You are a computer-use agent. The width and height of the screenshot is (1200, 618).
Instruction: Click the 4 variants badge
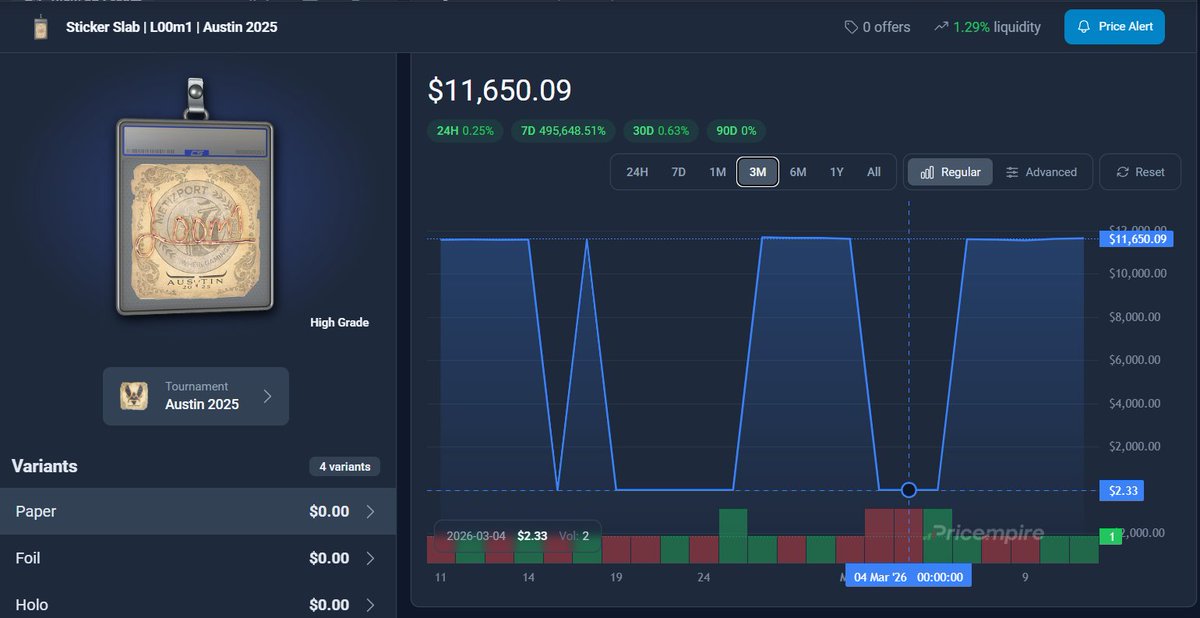point(345,467)
